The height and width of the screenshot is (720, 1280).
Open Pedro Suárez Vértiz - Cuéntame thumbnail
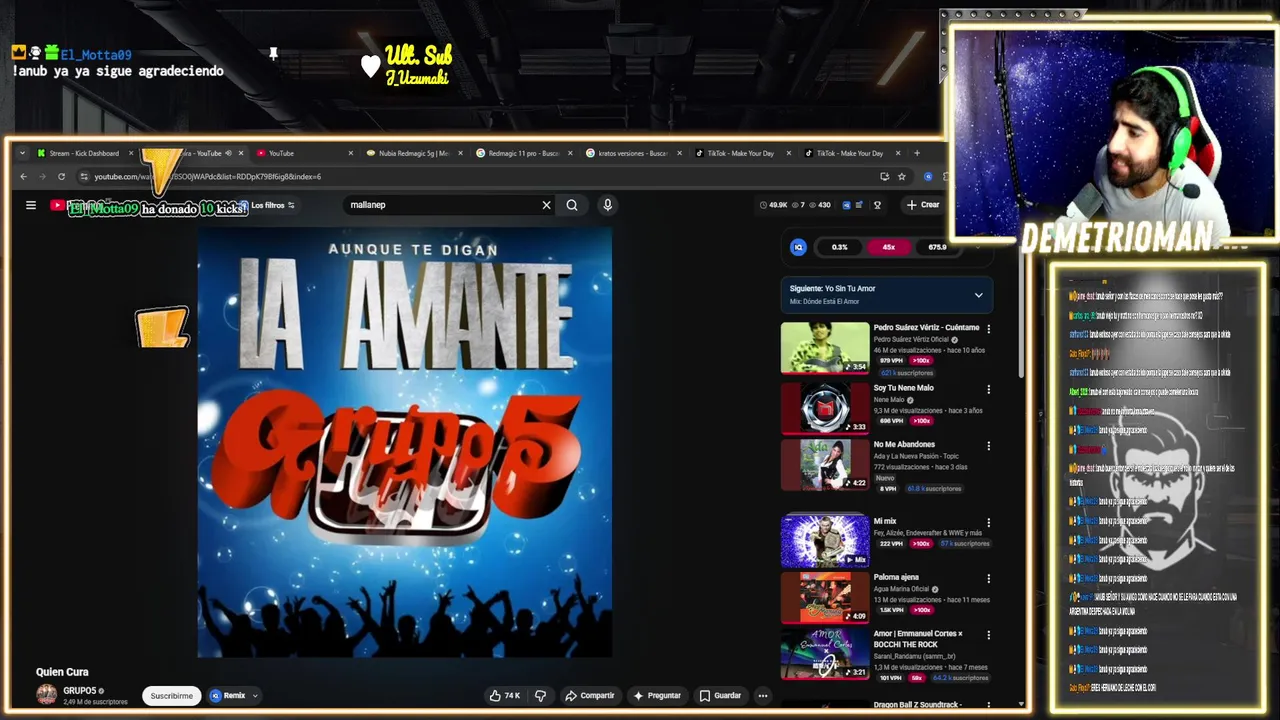(825, 347)
